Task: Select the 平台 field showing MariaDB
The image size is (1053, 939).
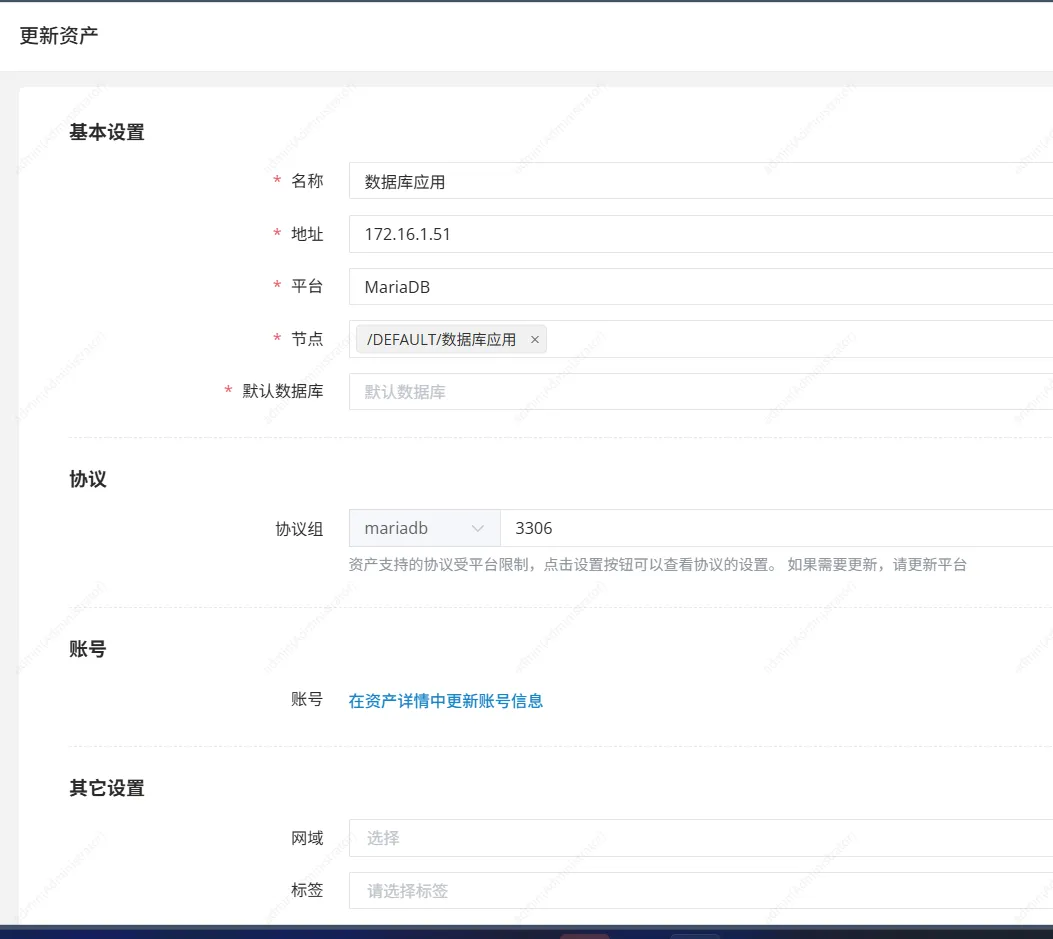Action: pyautogui.click(x=700, y=287)
